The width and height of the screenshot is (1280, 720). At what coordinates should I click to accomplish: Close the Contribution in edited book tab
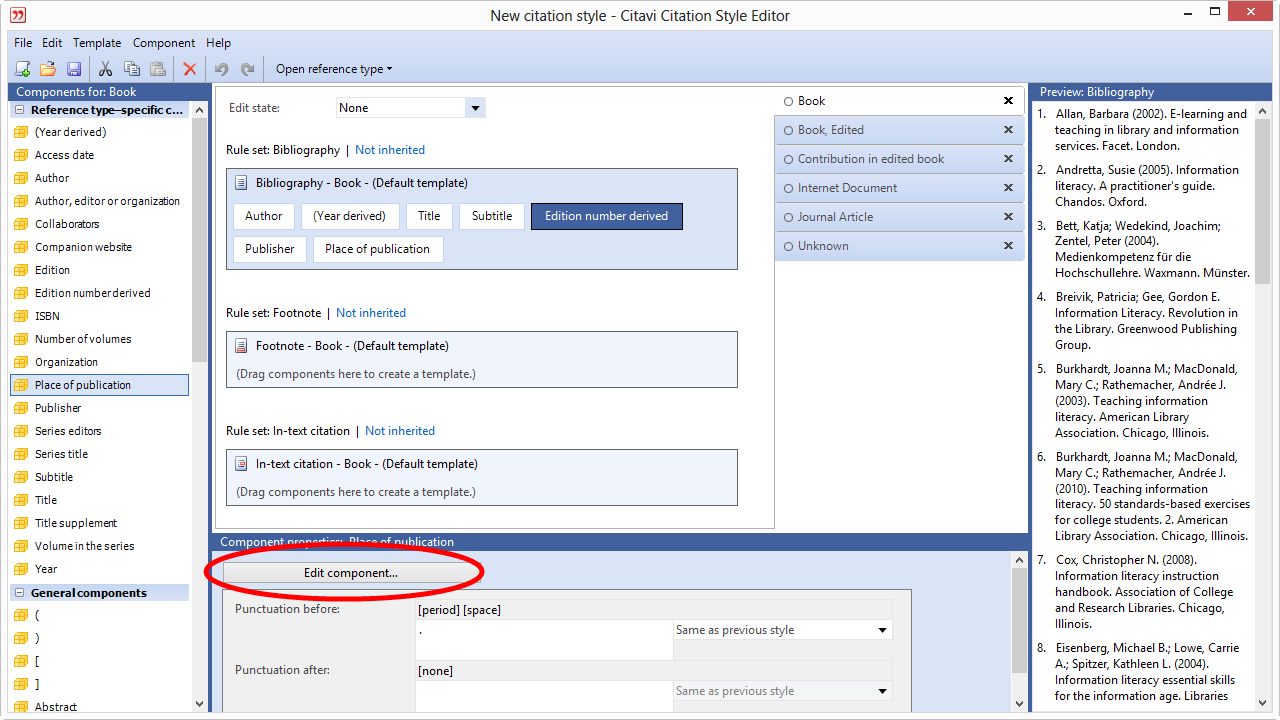(x=1008, y=159)
